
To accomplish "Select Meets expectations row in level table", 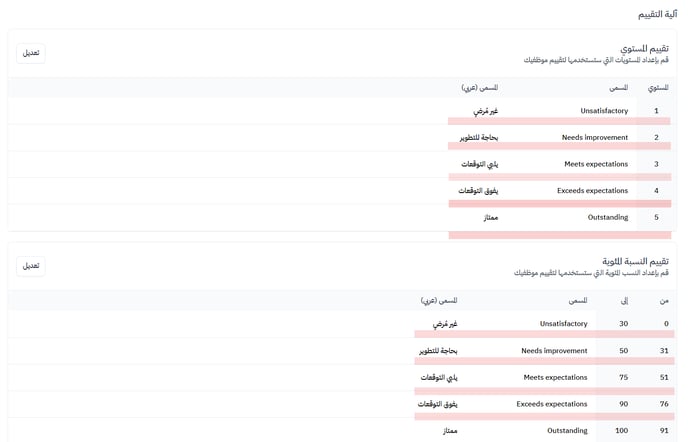I will tap(596, 164).
